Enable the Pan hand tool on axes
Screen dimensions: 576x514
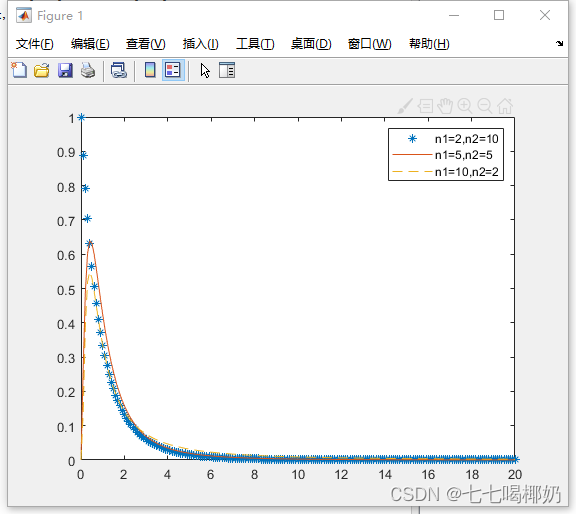[445, 106]
